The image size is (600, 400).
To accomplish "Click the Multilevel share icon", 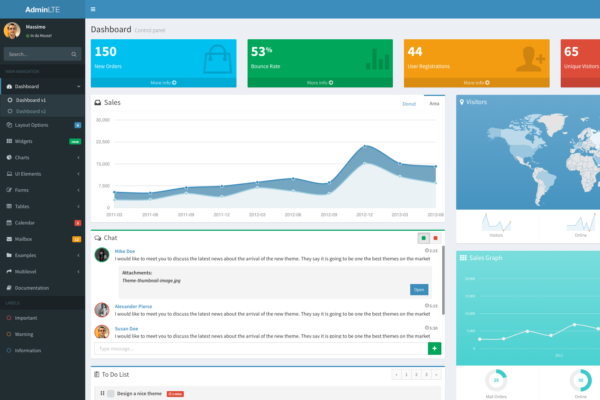I will tap(9, 271).
